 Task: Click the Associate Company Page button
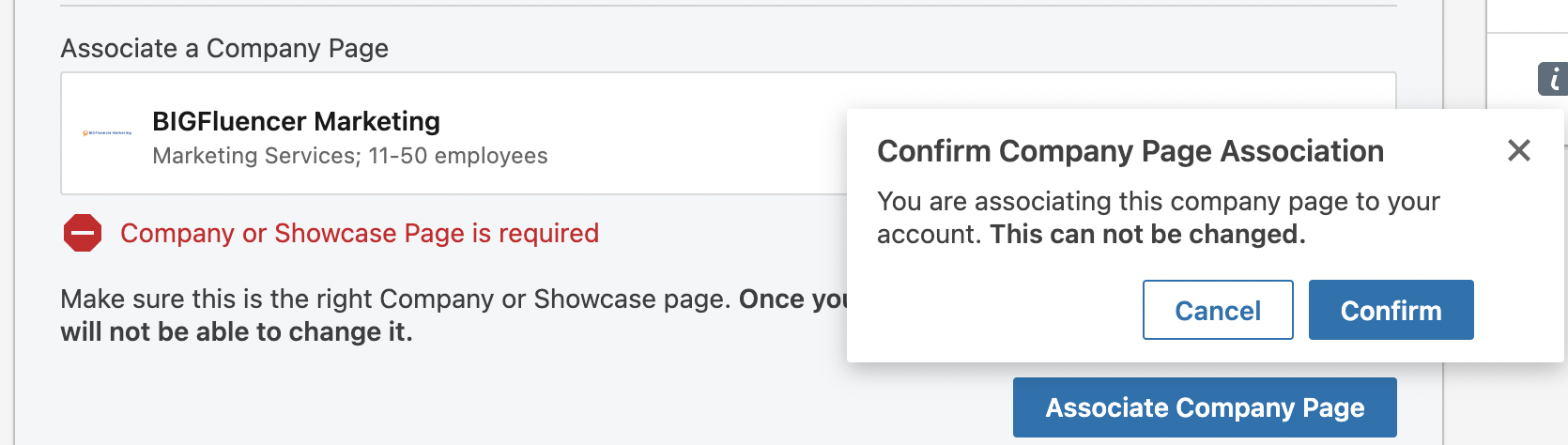click(x=1205, y=407)
